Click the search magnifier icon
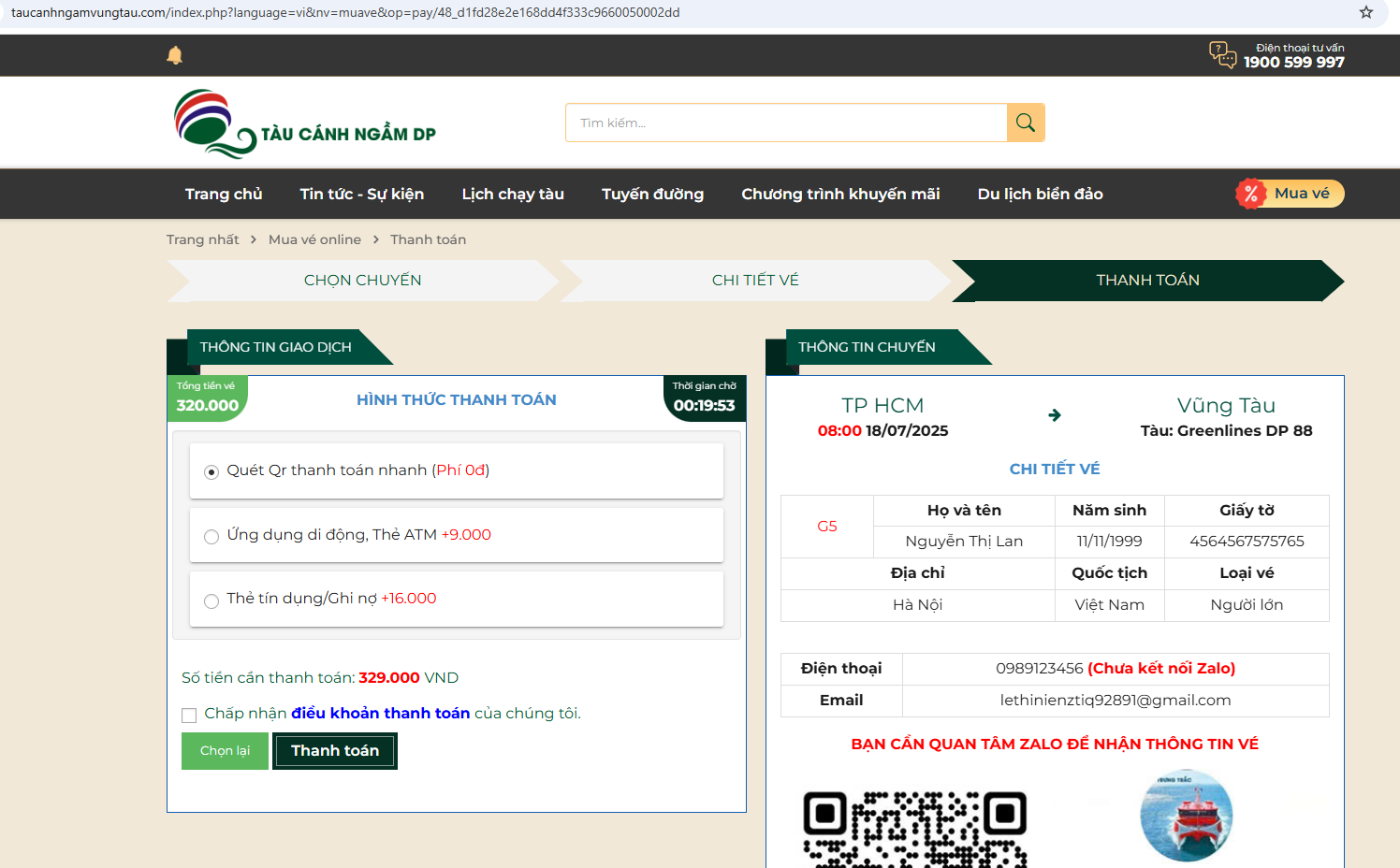1400x868 pixels. [x=1026, y=123]
